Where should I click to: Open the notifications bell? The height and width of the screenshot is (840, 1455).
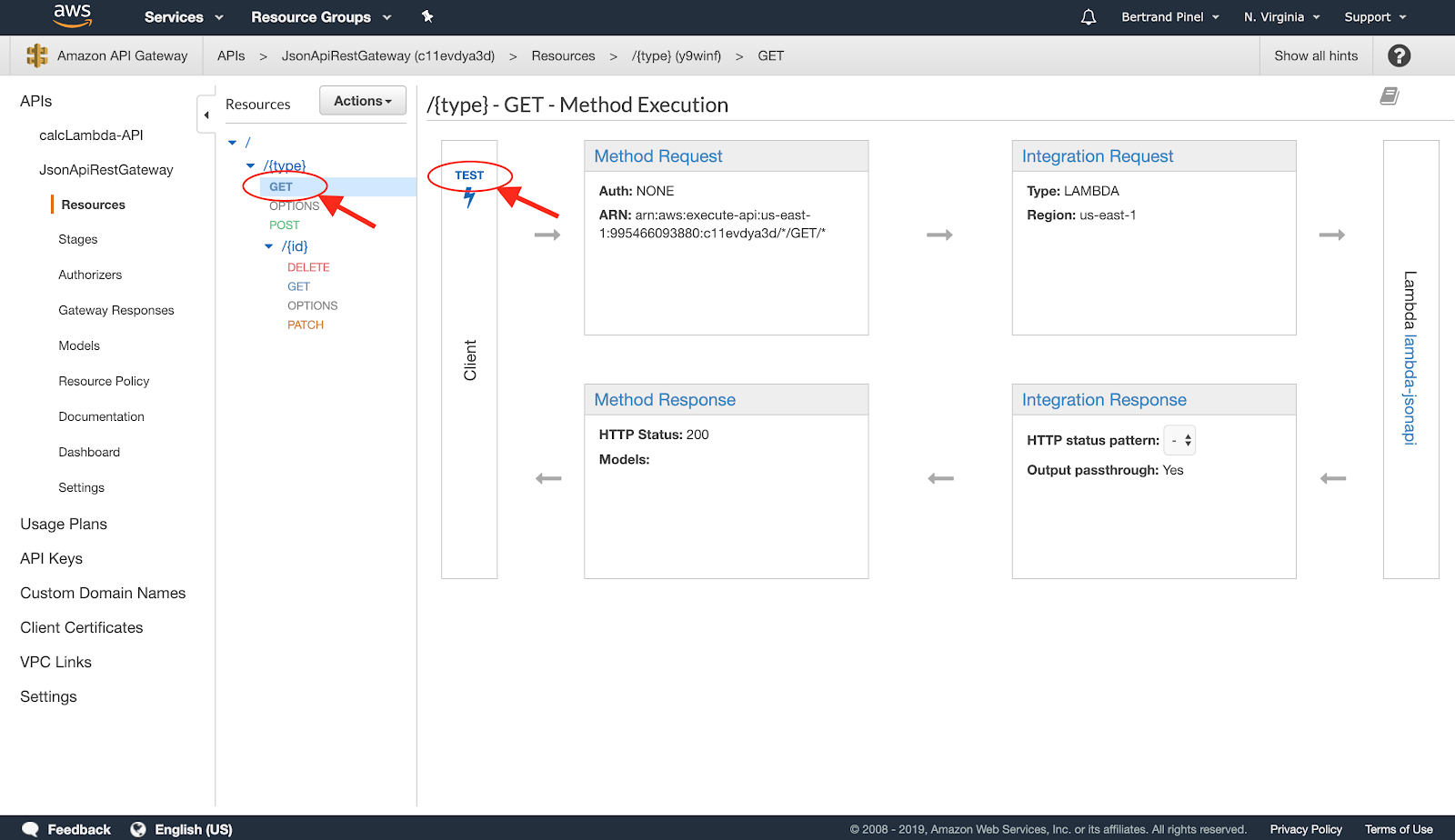coord(1088,17)
